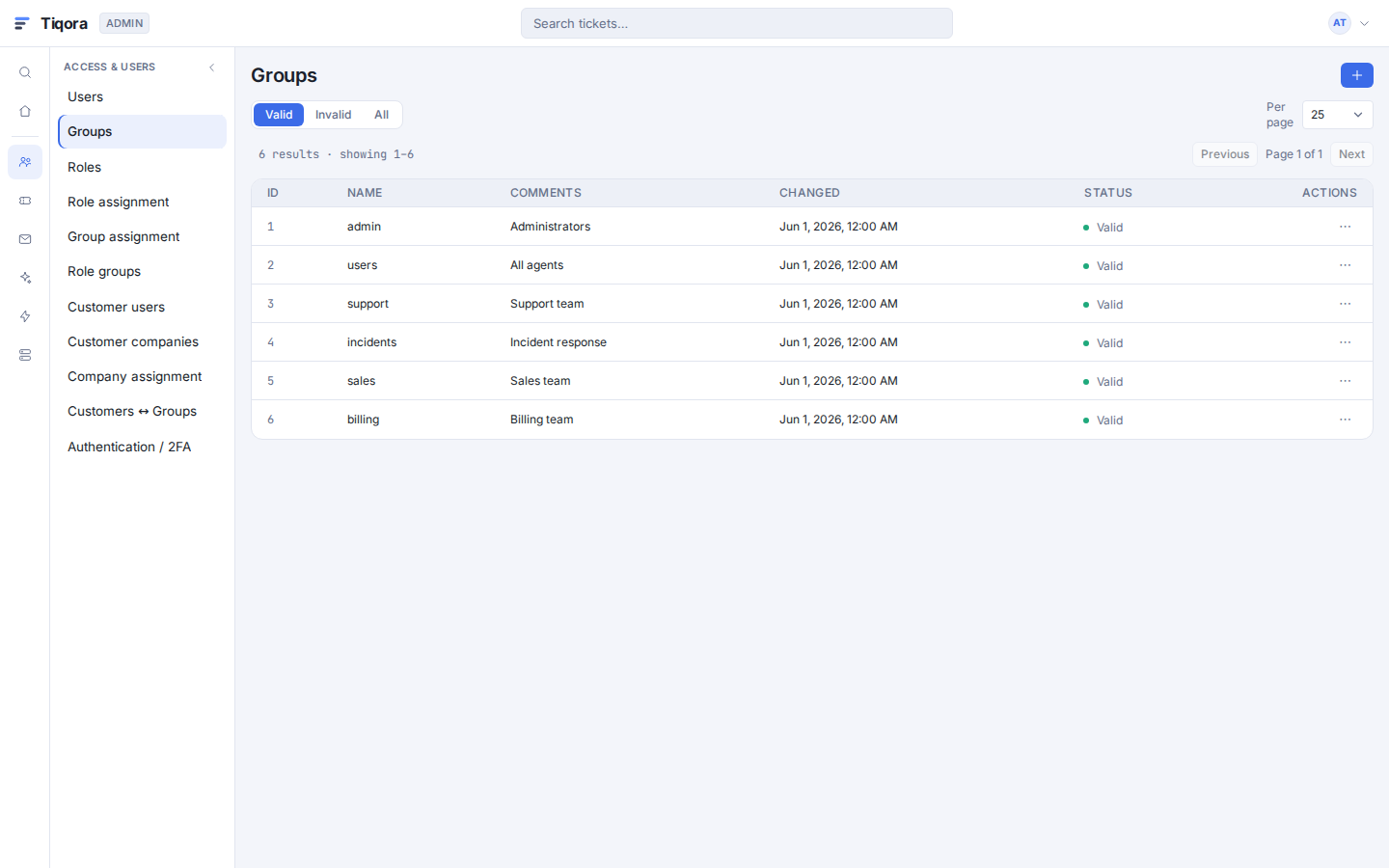
Task: Open the Per page dropdown
Action: [1337, 115]
